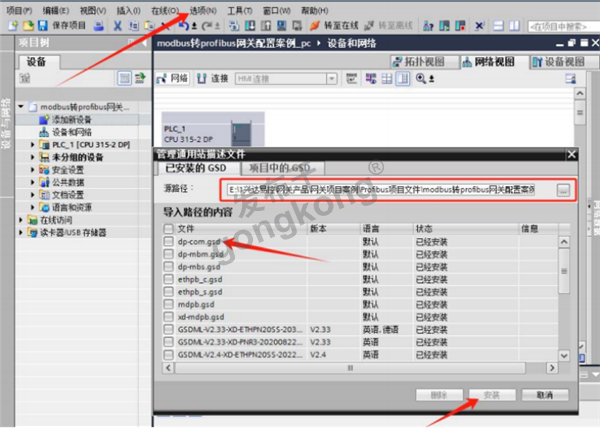The width and height of the screenshot is (600, 428).
Task: Check the dp-mbm.gsd file checkbox
Action: [168, 254]
